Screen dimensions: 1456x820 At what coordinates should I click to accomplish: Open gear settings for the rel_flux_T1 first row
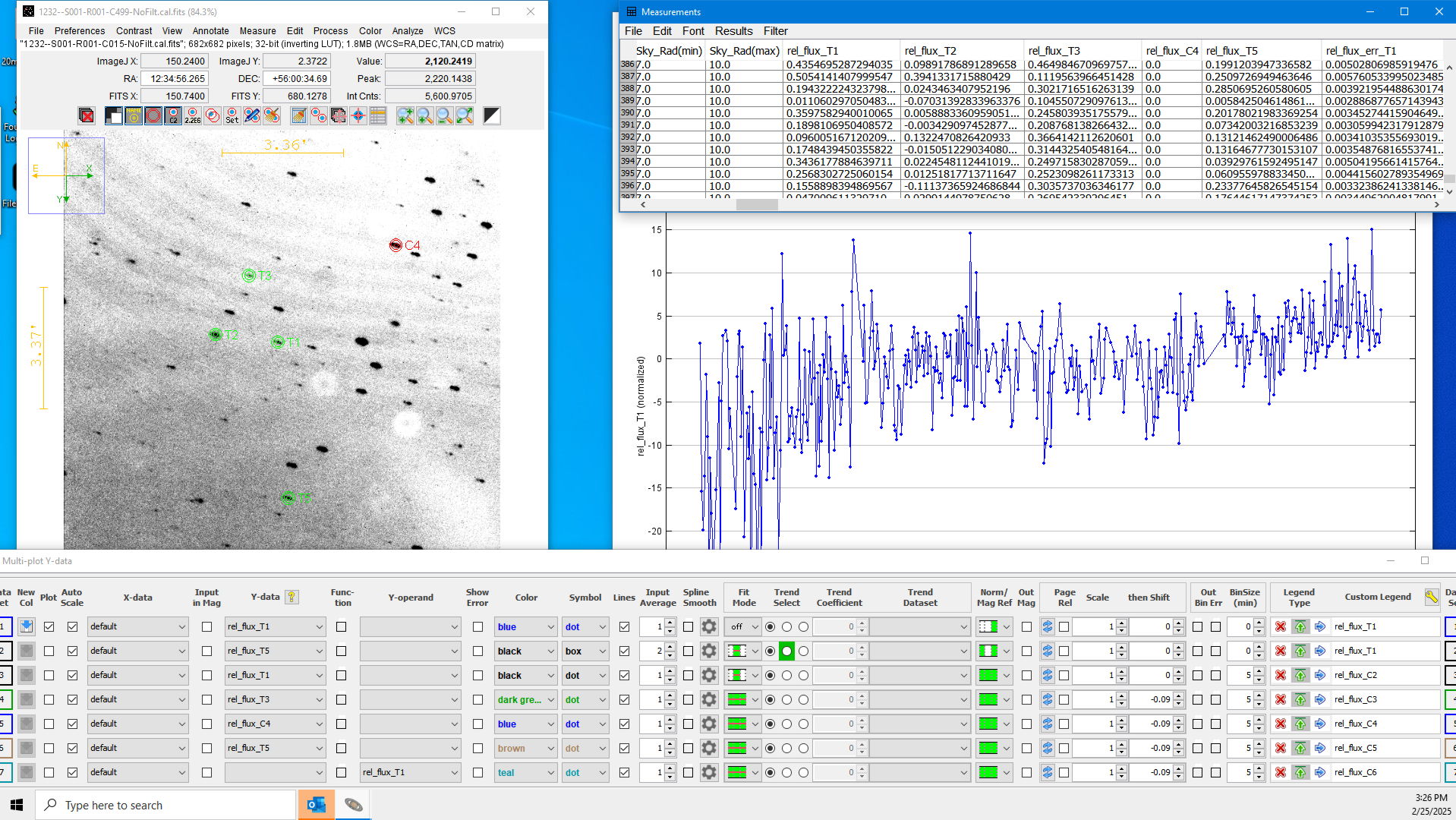[709, 627]
